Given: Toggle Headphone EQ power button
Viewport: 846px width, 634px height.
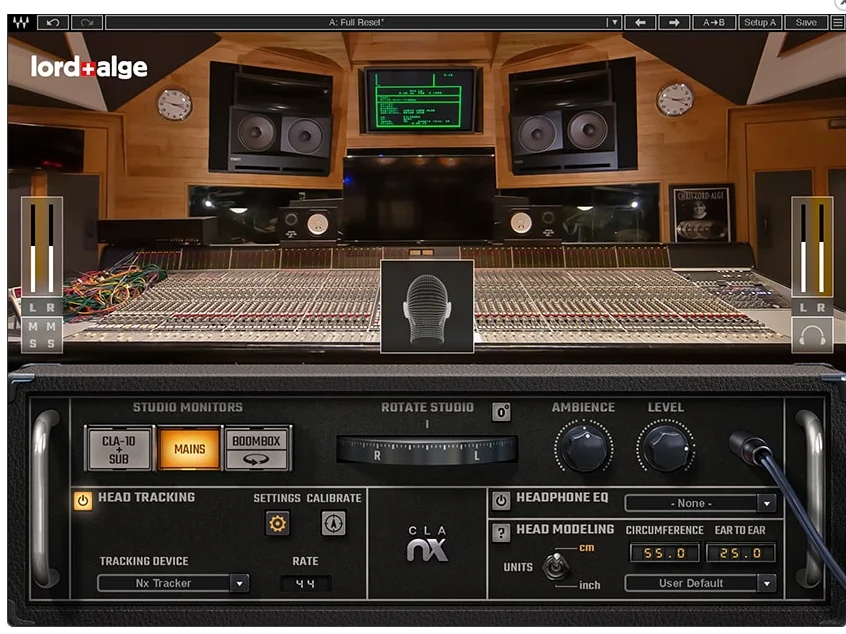Looking at the screenshot, I should pos(501,501).
